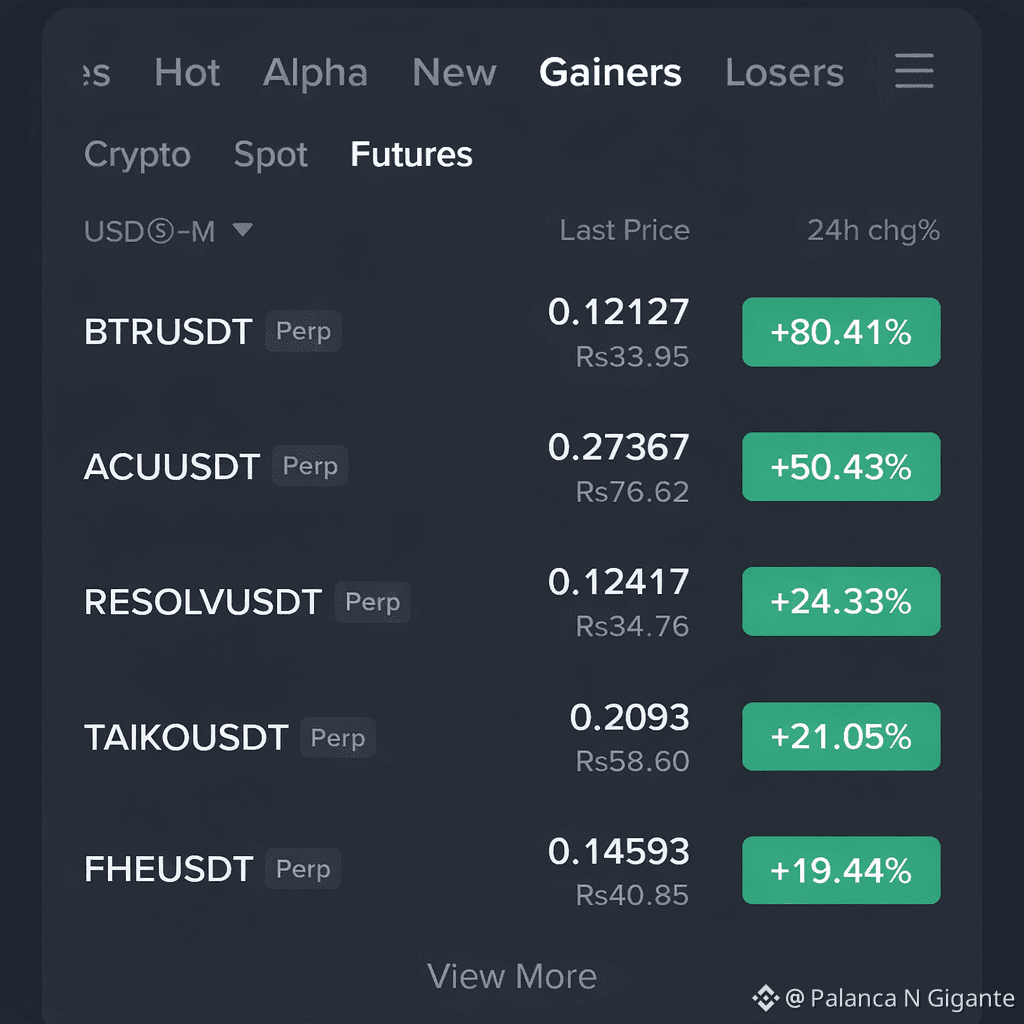Open the USDⓈ-M contract type dropdown

150,230
